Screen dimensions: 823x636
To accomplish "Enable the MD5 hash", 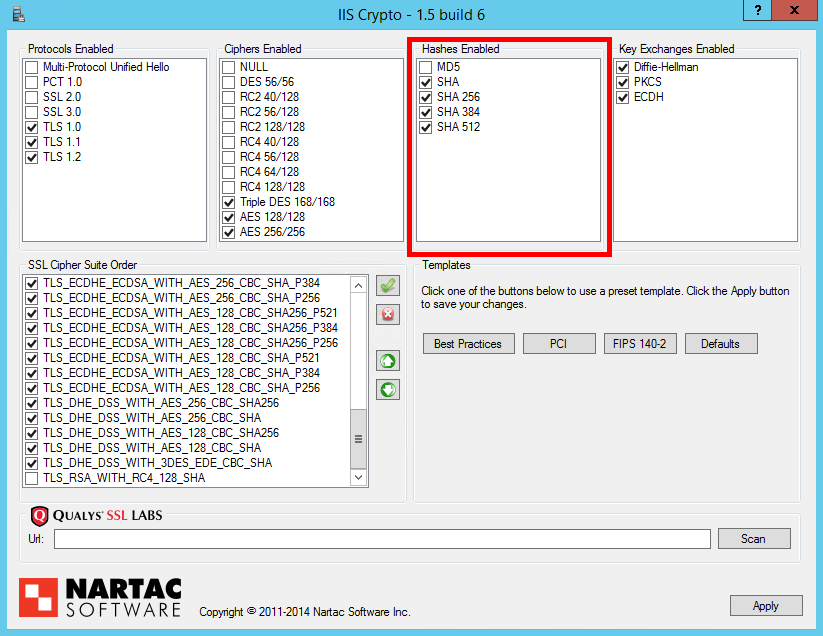I will point(426,67).
